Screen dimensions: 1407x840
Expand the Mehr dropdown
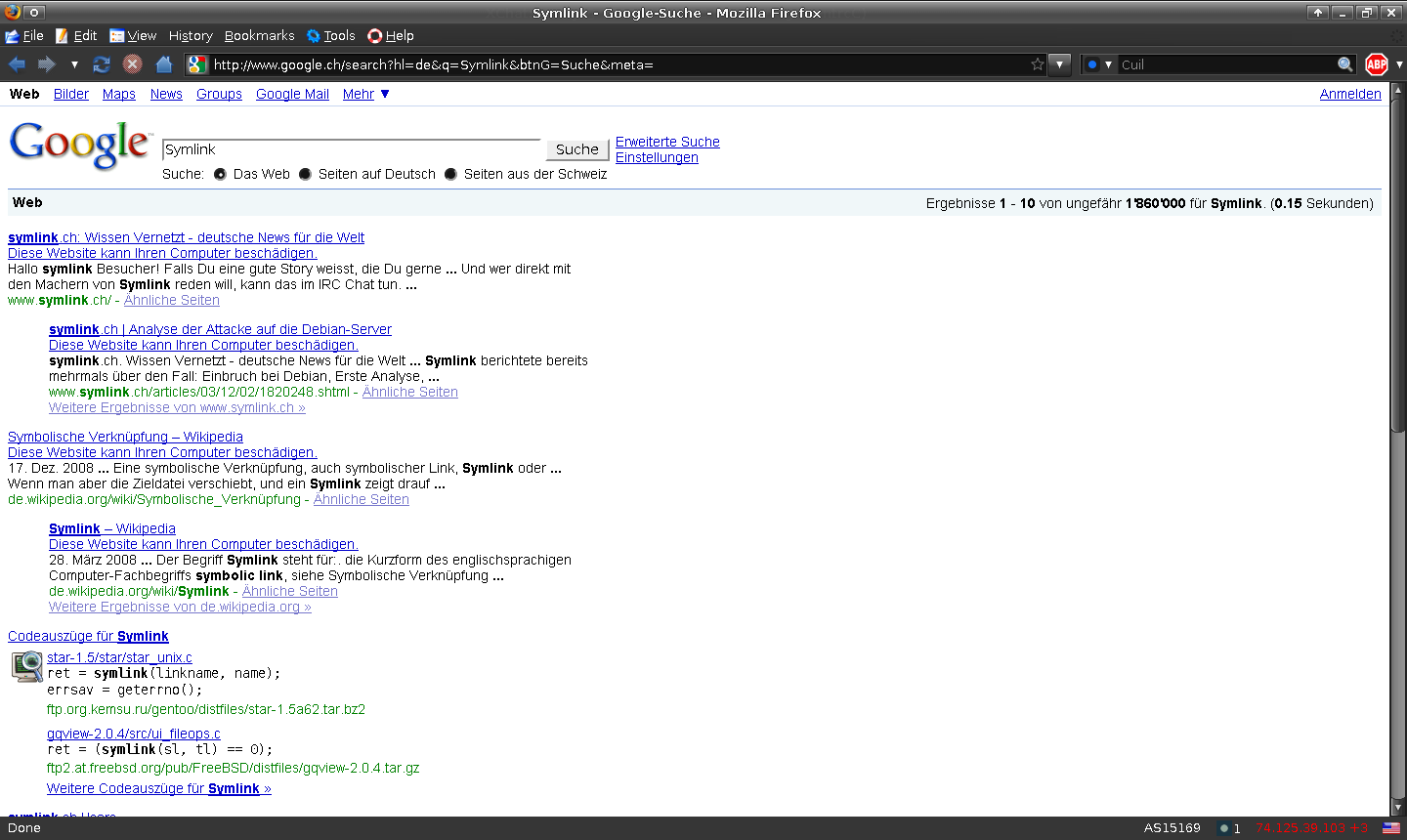(x=366, y=94)
